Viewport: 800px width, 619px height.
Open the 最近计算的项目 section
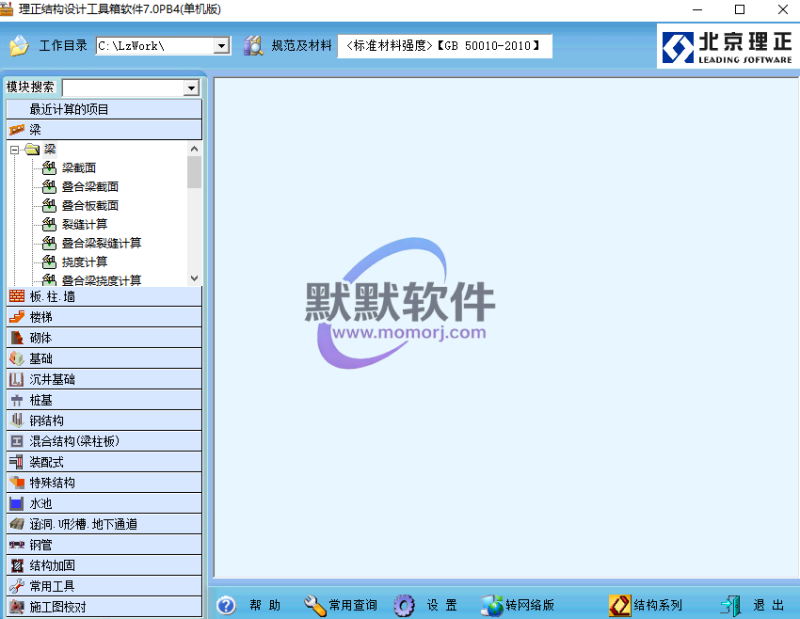tap(104, 109)
